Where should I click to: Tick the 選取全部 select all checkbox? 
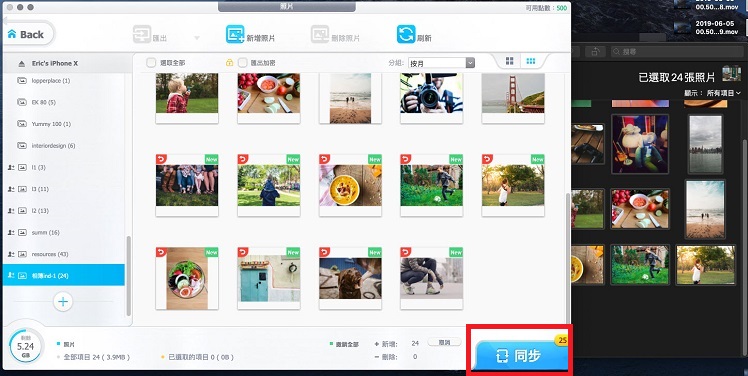pos(151,63)
